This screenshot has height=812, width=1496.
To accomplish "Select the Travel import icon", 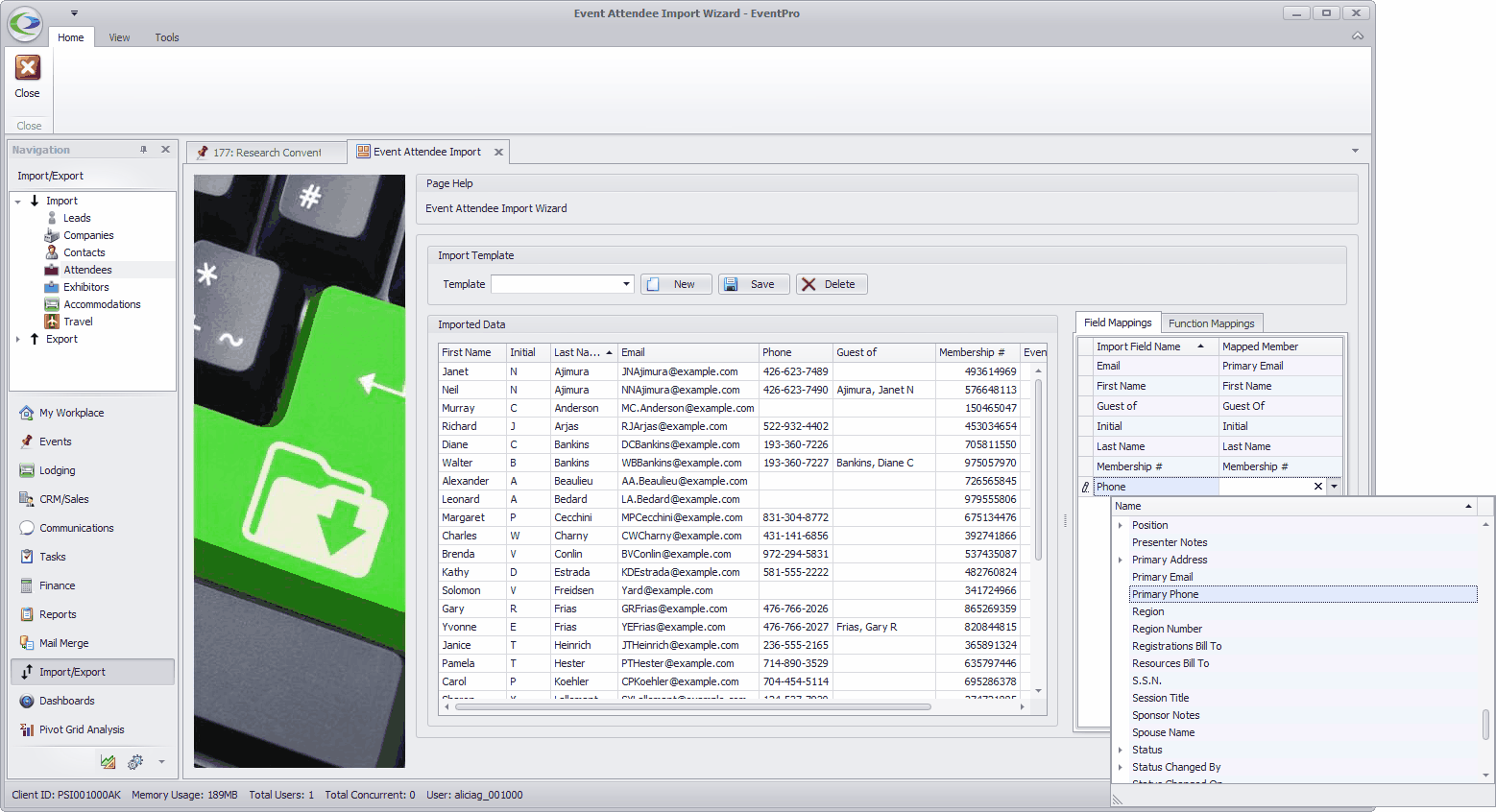I will 52,322.
